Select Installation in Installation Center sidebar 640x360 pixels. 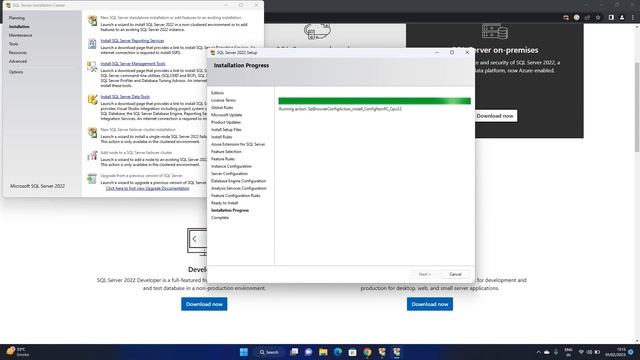pos(19,27)
